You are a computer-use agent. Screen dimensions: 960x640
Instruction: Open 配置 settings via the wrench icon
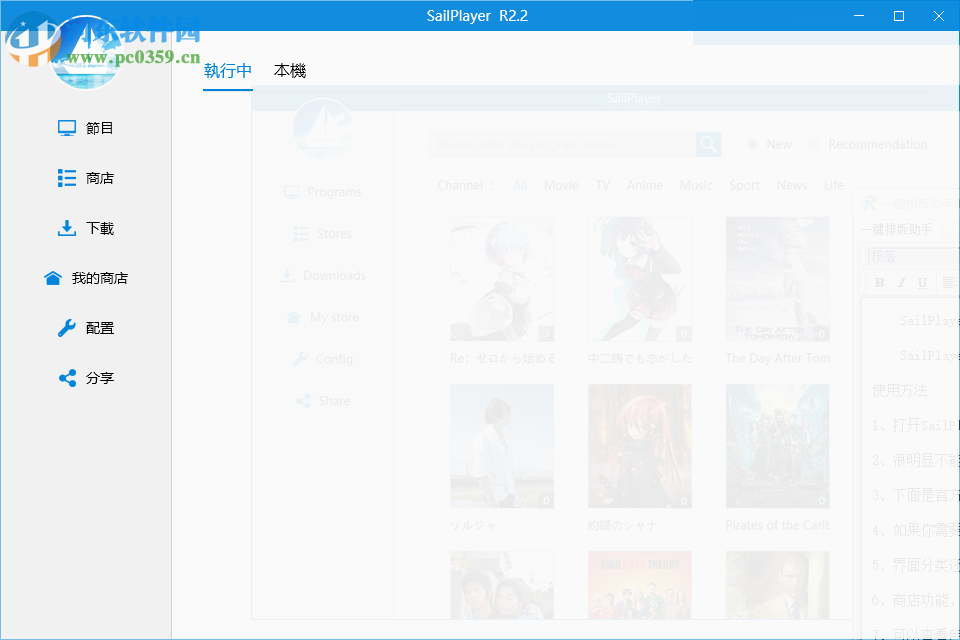point(66,328)
